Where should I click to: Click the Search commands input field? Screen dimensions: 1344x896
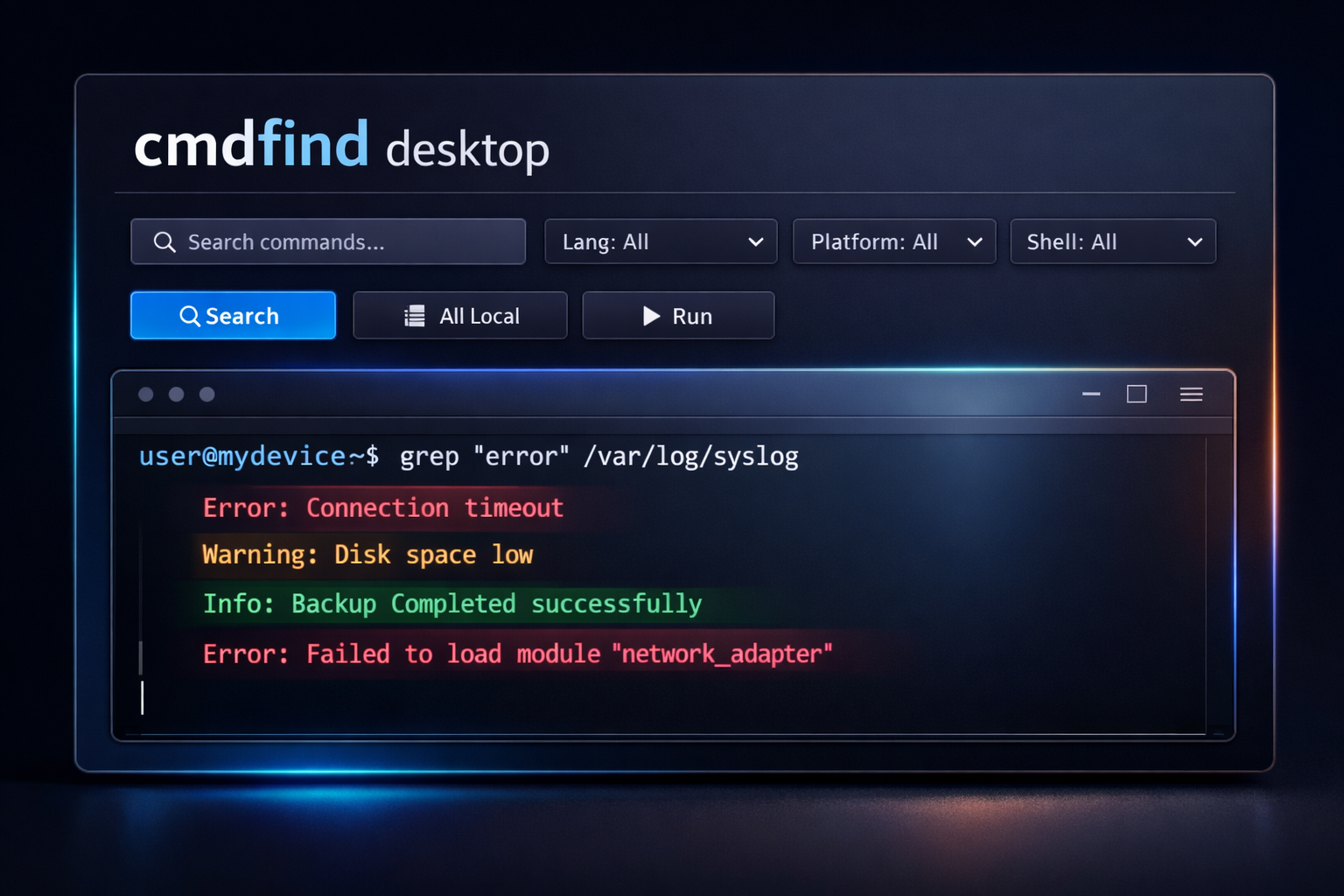(x=328, y=241)
